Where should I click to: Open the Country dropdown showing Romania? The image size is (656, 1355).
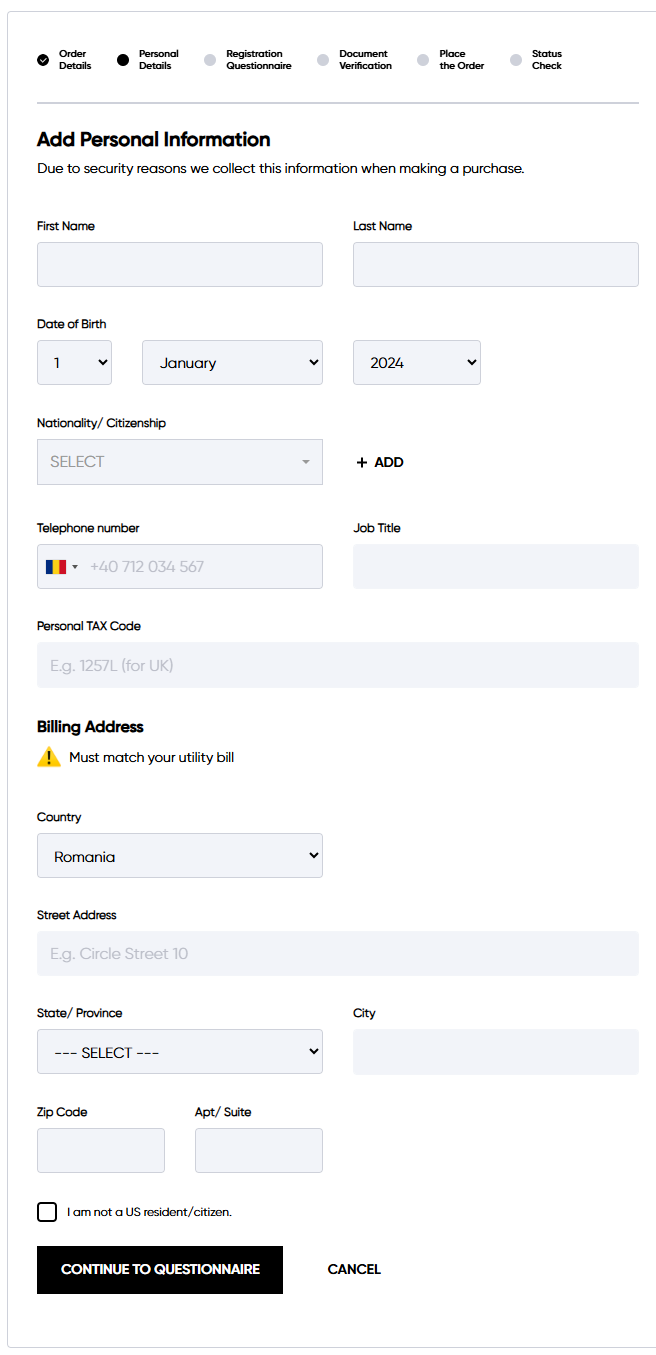[x=180, y=856]
